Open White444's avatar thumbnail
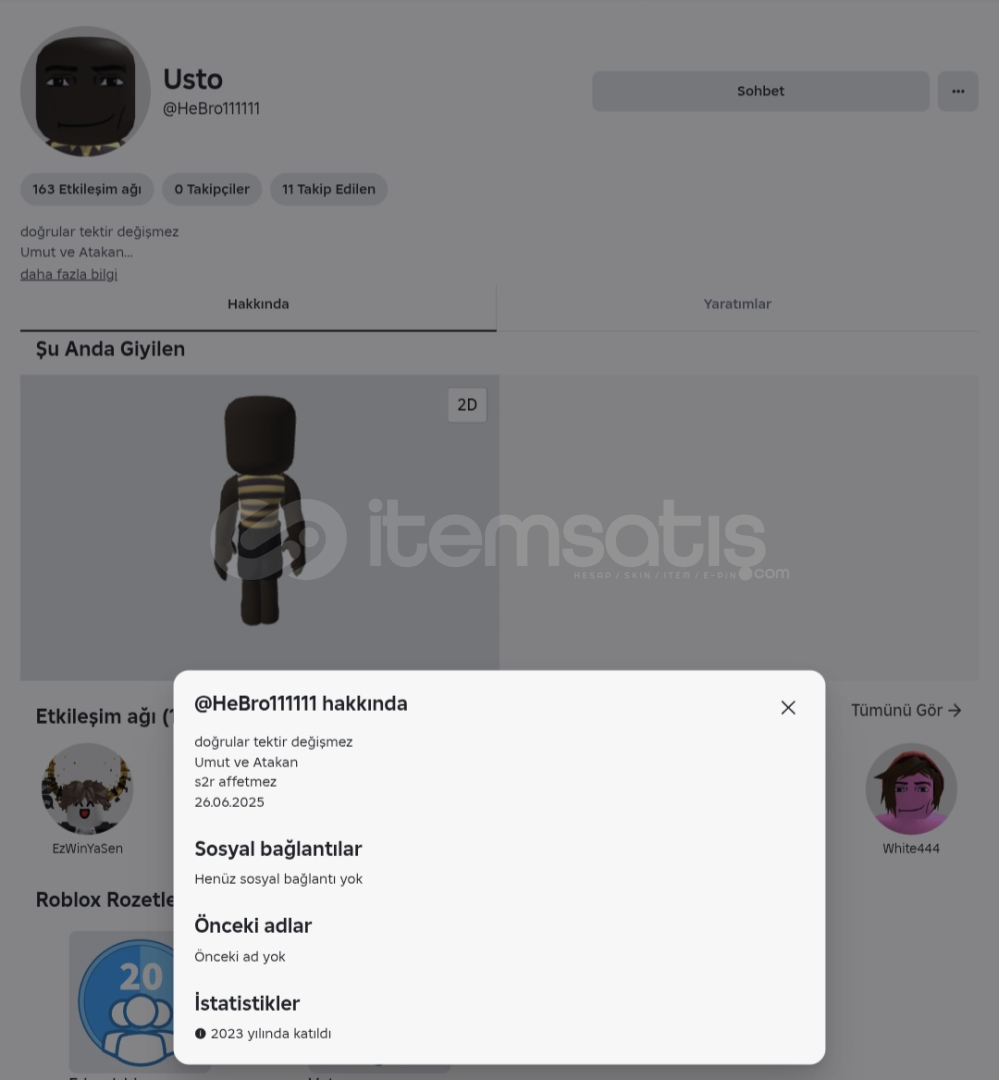Image resolution: width=999 pixels, height=1080 pixels. tap(911, 789)
